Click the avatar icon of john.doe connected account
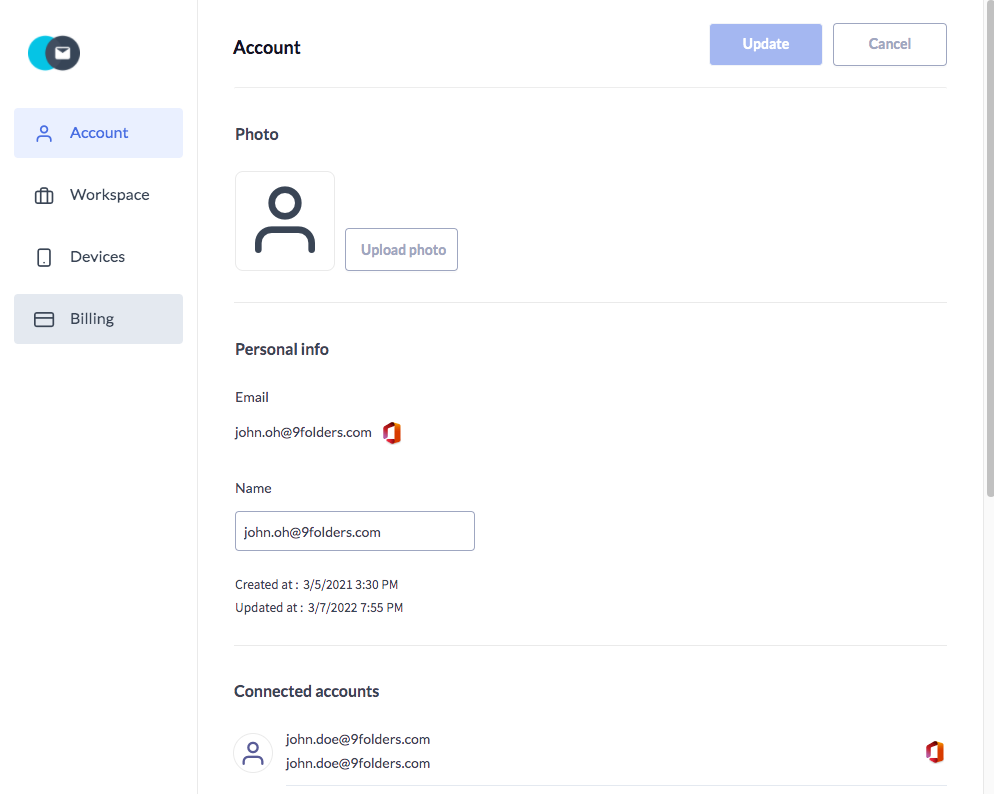Viewport: 994px width, 794px height. (x=253, y=753)
